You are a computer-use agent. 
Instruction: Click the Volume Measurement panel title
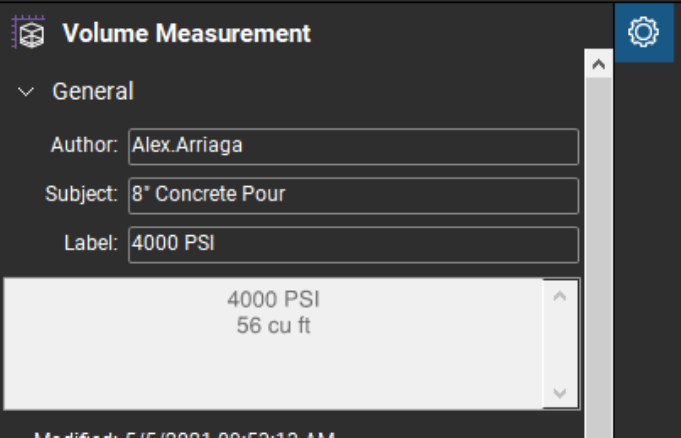tap(186, 33)
